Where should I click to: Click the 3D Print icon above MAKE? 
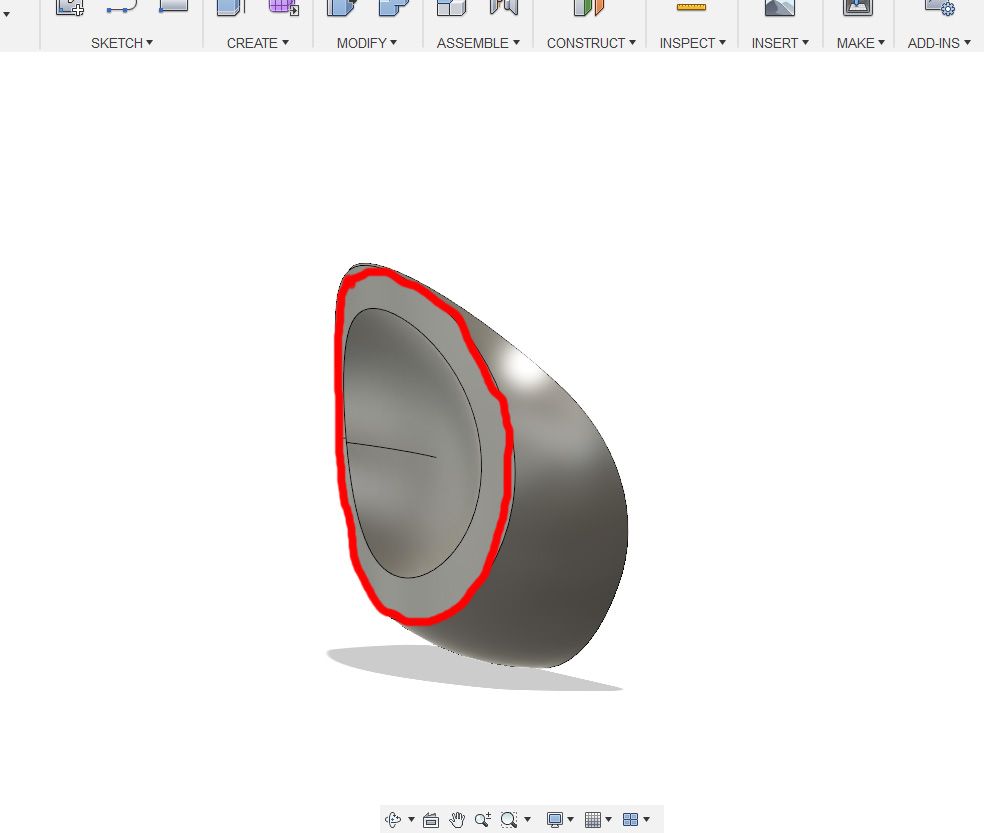pos(858,7)
